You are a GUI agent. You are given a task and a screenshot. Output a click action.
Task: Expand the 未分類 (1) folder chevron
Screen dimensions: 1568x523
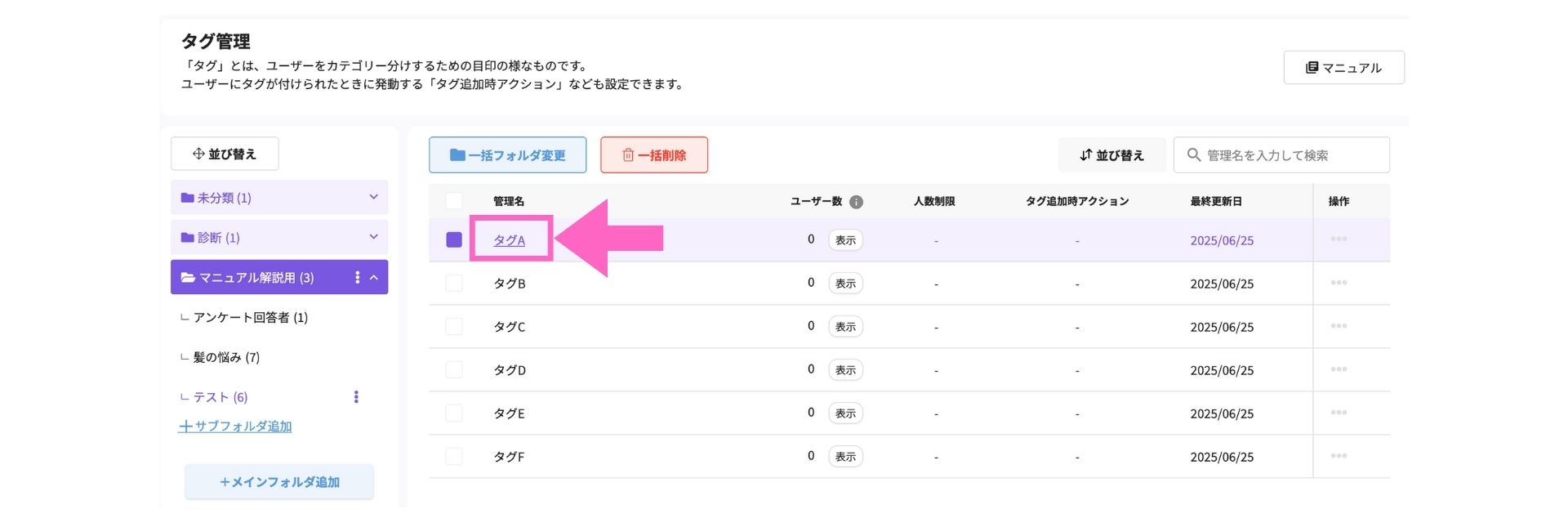(373, 197)
